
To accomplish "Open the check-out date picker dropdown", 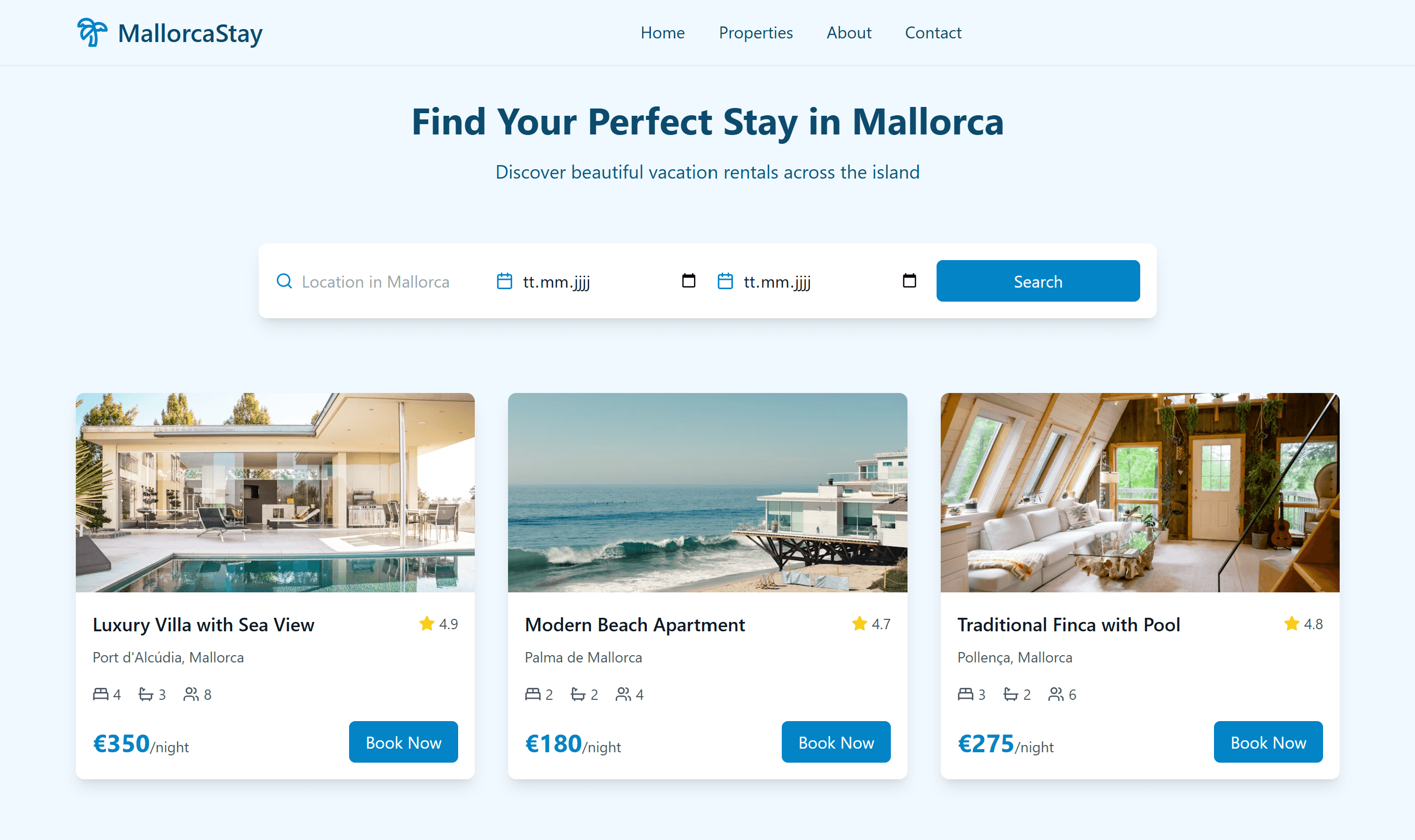I will pos(910,281).
